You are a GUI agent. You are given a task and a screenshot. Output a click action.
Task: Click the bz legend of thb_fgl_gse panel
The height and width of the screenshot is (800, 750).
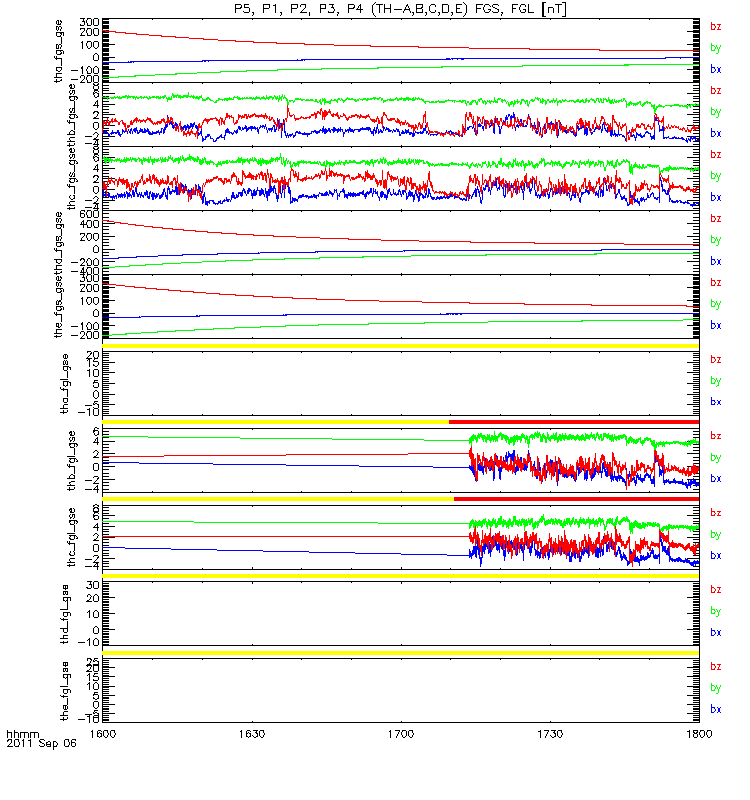coord(716,436)
